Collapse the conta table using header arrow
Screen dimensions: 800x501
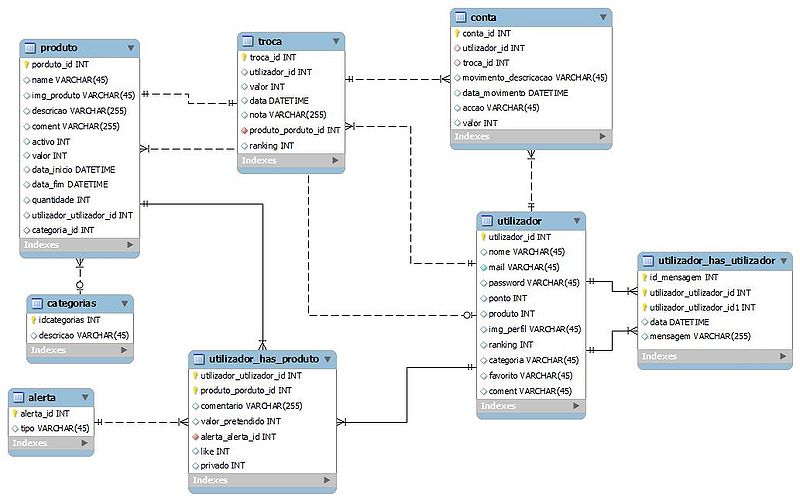pos(602,17)
